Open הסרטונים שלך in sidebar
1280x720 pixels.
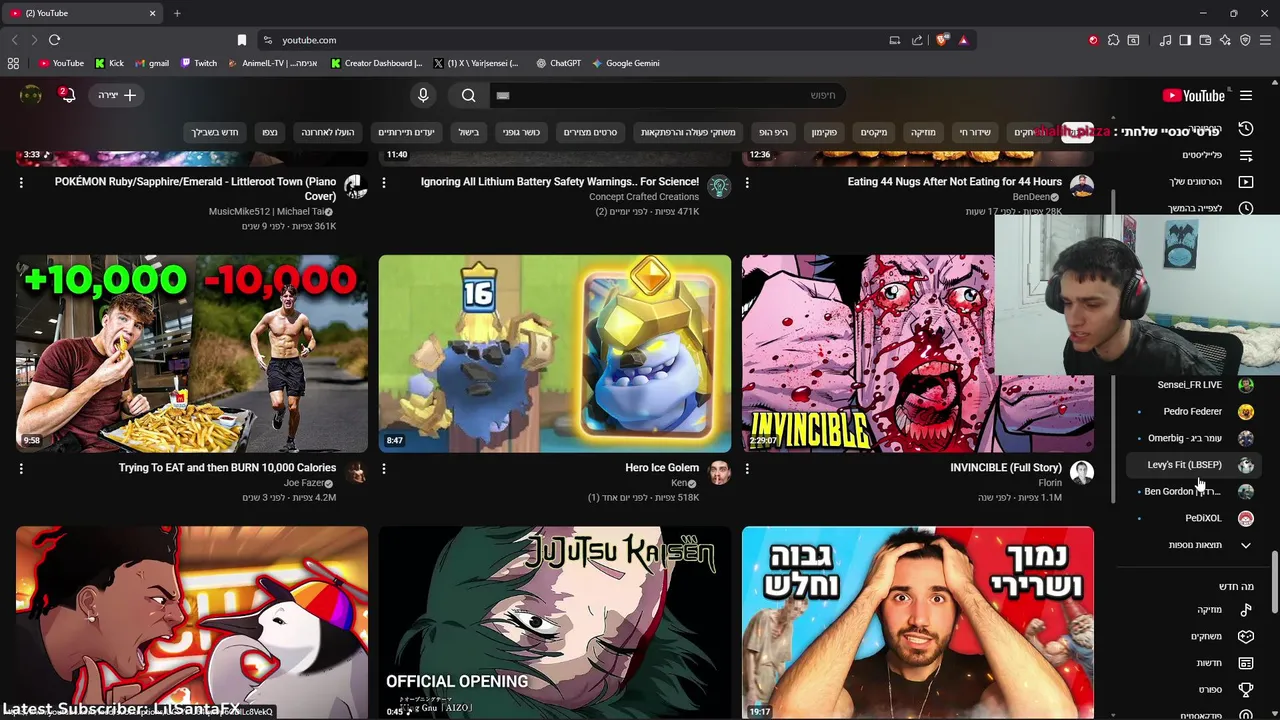click(1210, 182)
